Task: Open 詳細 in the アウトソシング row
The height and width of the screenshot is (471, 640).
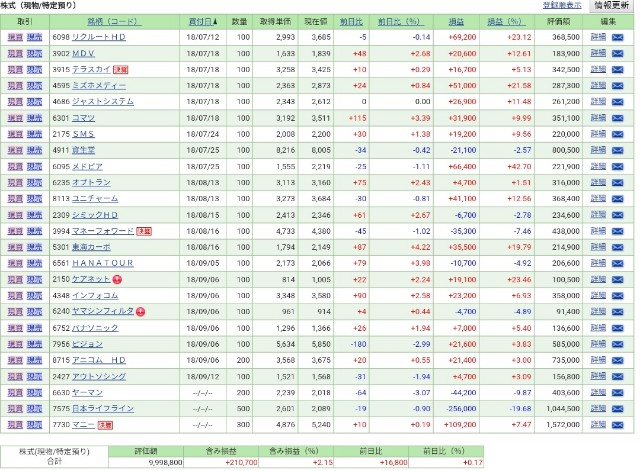Action: (x=598, y=376)
